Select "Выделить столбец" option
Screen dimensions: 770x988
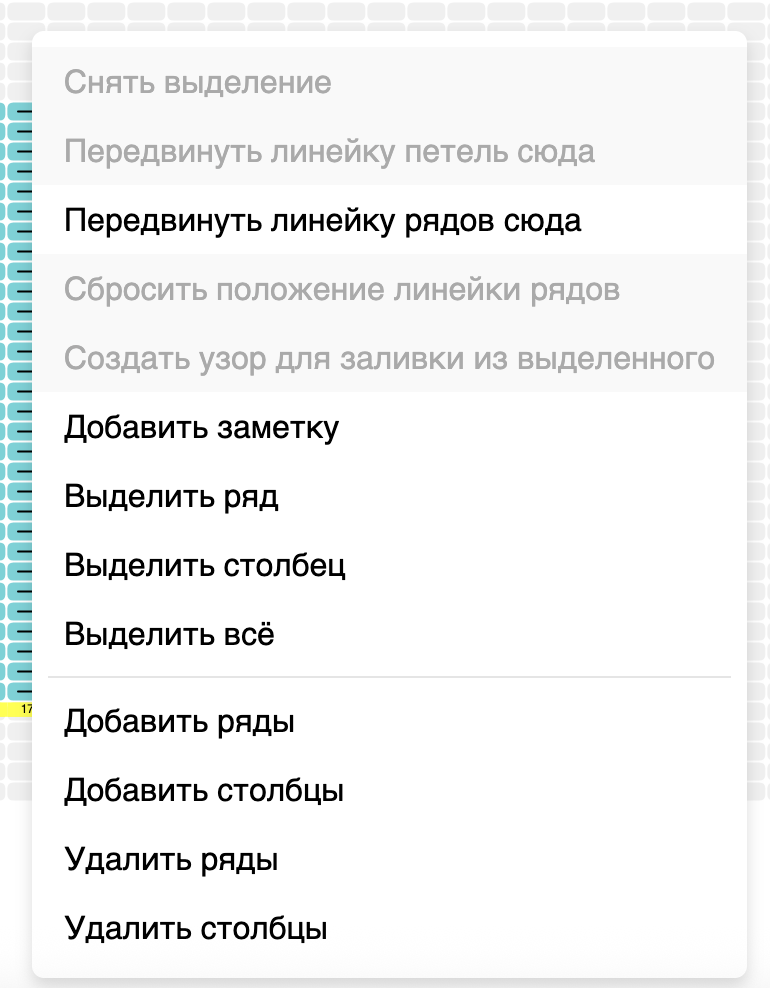tap(205, 565)
